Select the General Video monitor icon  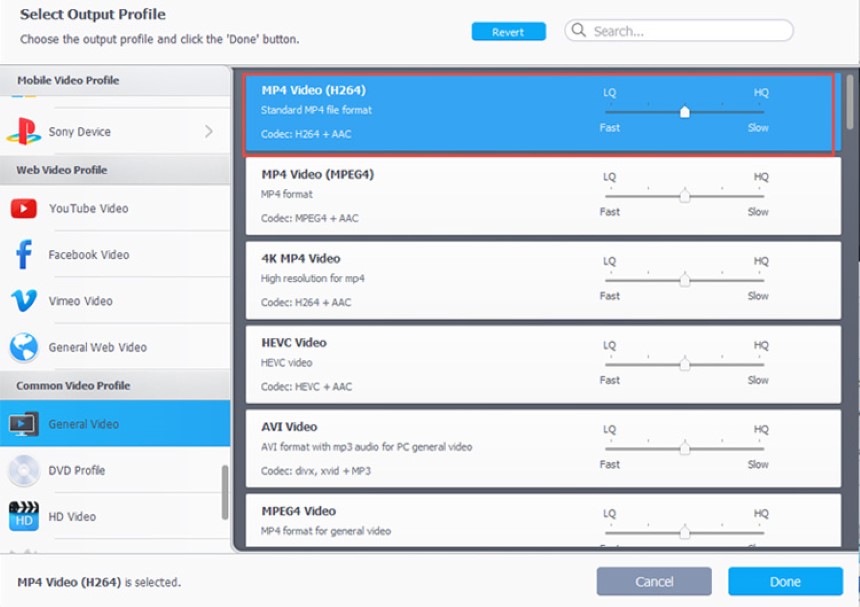pos(24,424)
